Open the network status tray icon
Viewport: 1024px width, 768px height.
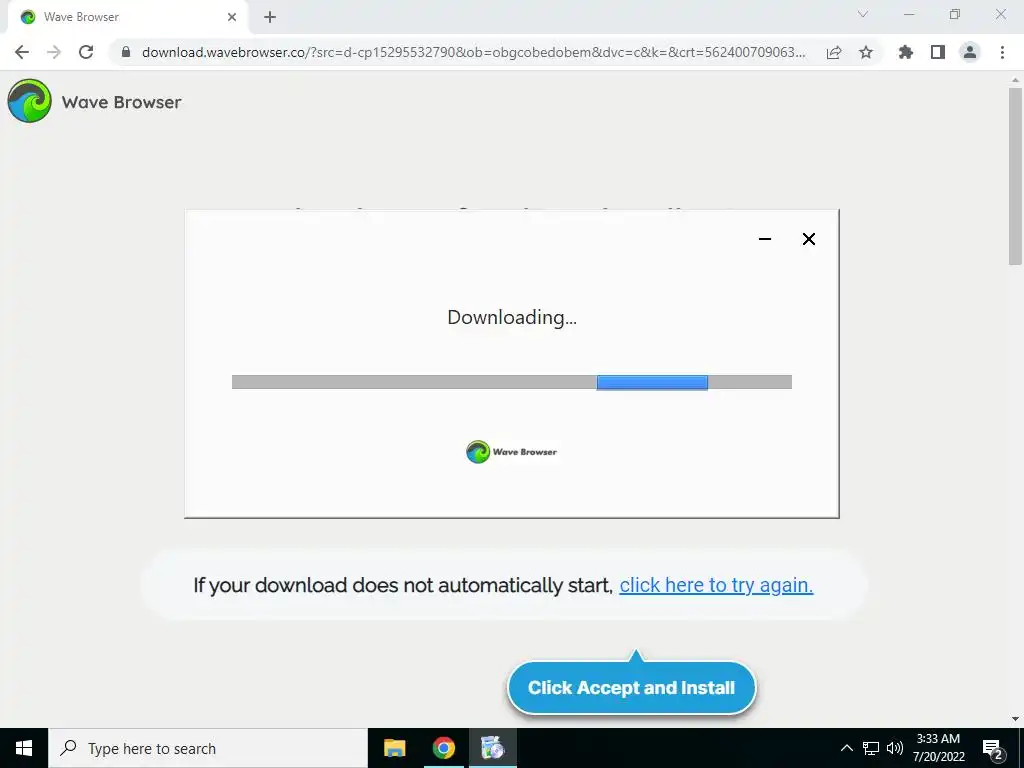pyautogui.click(x=871, y=748)
